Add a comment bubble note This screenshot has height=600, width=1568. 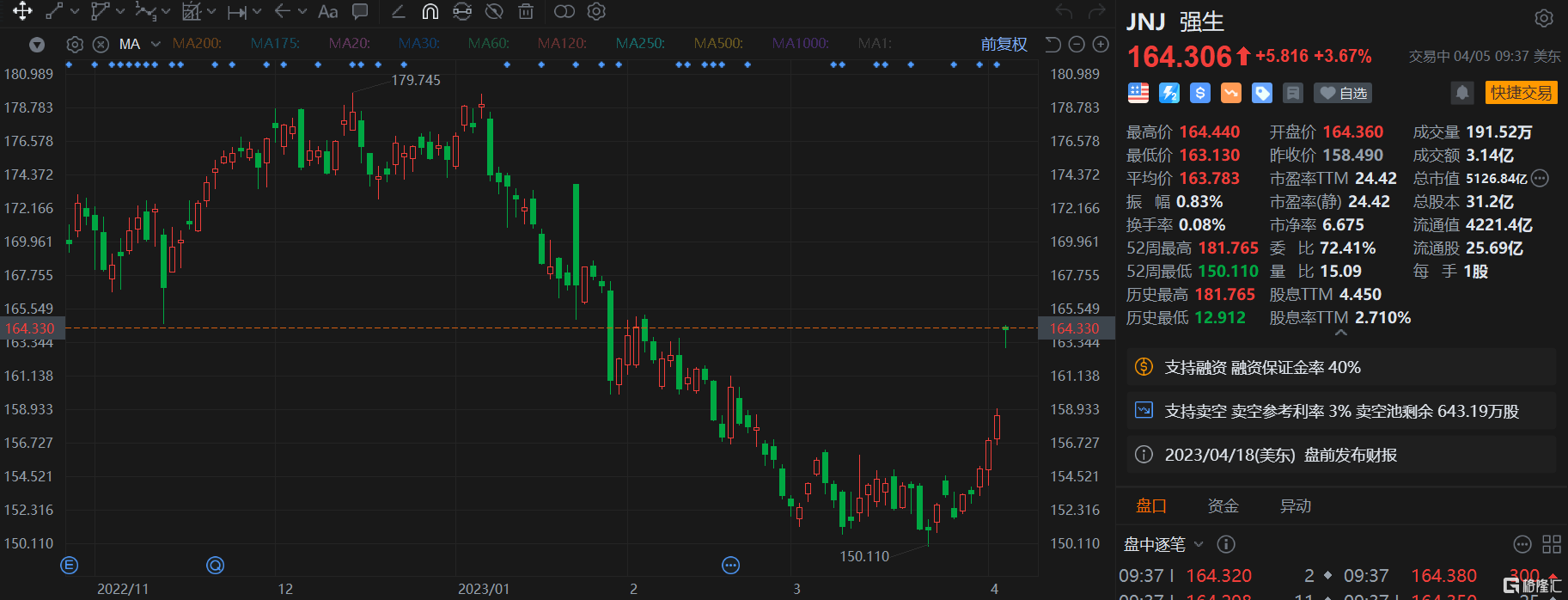pos(360,11)
